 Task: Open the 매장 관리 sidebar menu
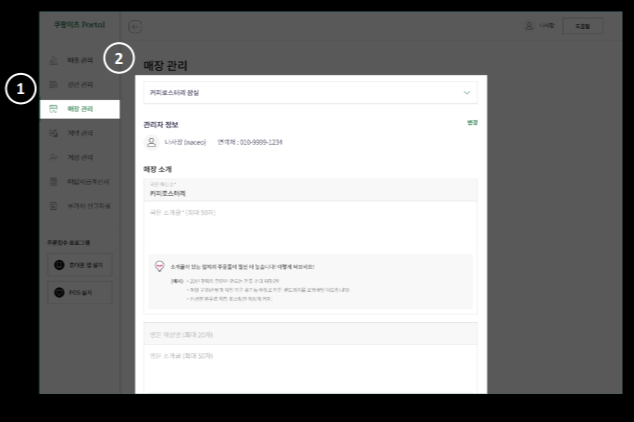click(x=80, y=109)
